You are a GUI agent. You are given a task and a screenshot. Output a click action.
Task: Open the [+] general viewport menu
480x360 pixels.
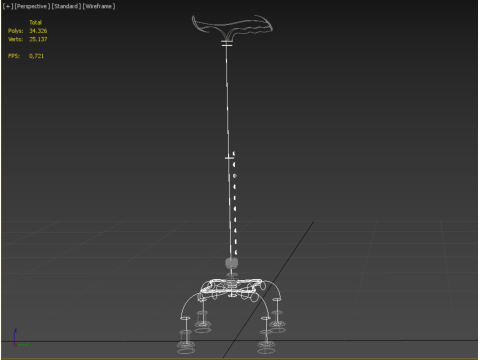coord(8,6)
